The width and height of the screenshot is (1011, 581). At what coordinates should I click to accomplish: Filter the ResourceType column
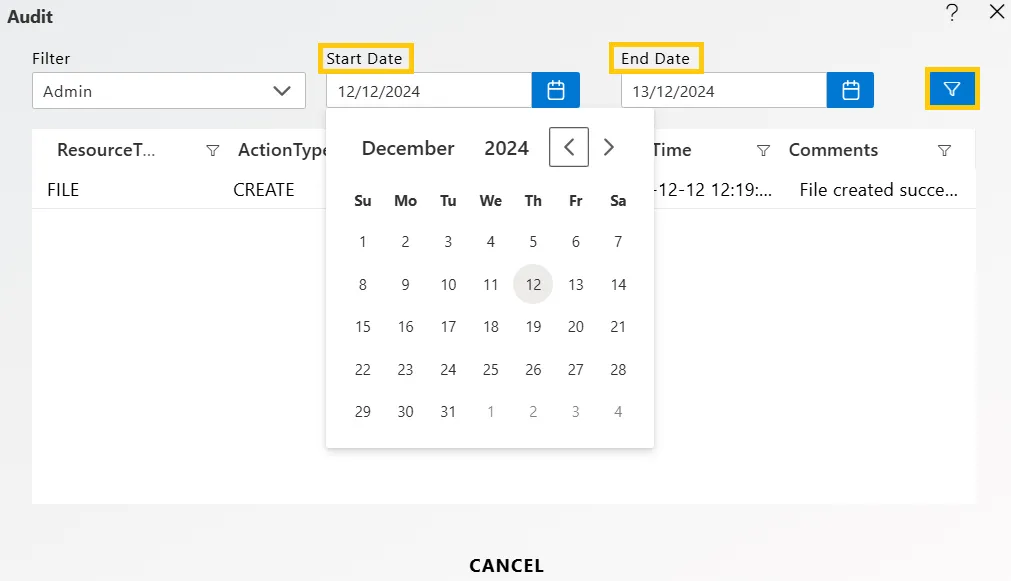(213, 150)
